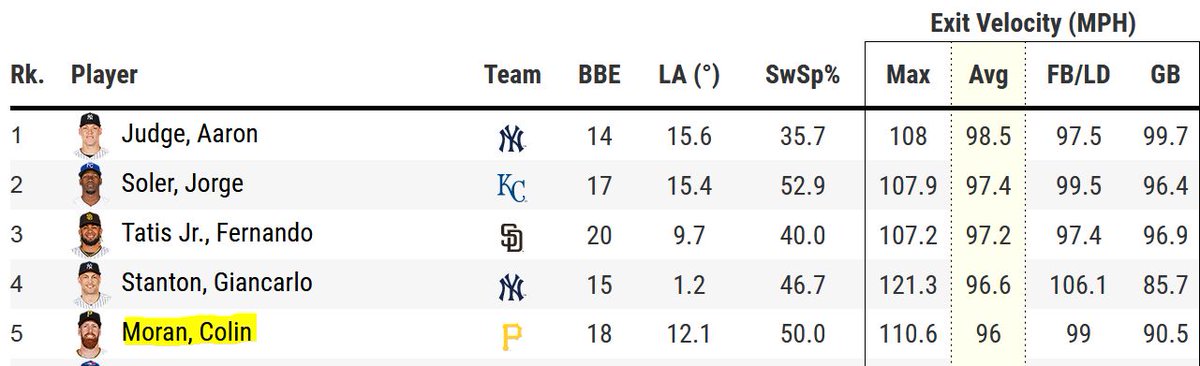Sort by the Max exit velocity header
1200x366 pixels.
point(908,75)
